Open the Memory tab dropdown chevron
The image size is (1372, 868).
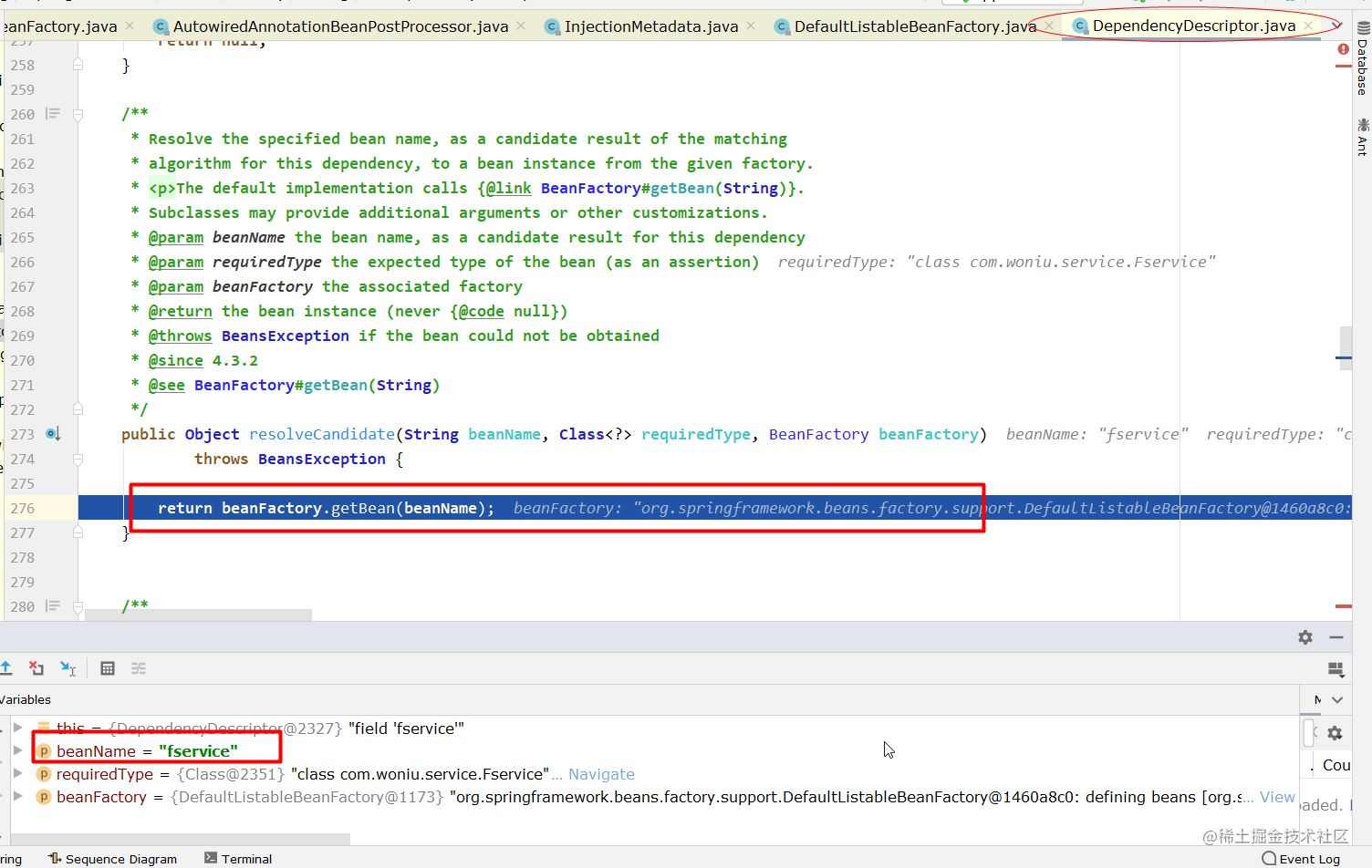coord(1337,700)
